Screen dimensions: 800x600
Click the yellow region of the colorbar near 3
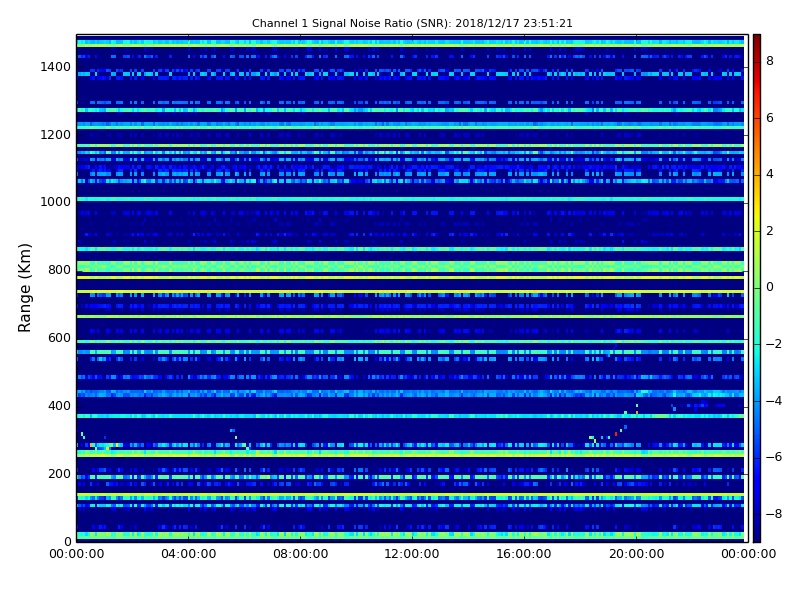click(757, 203)
